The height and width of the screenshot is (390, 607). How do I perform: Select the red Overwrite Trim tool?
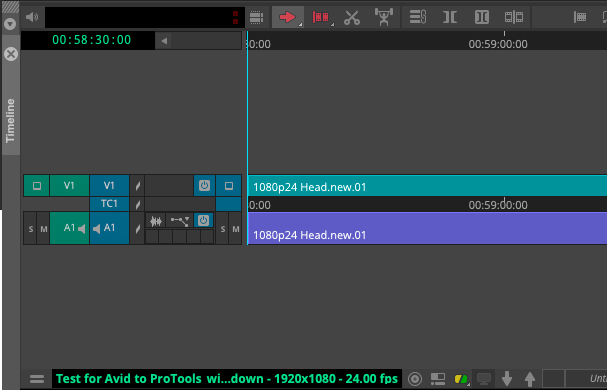(321, 17)
